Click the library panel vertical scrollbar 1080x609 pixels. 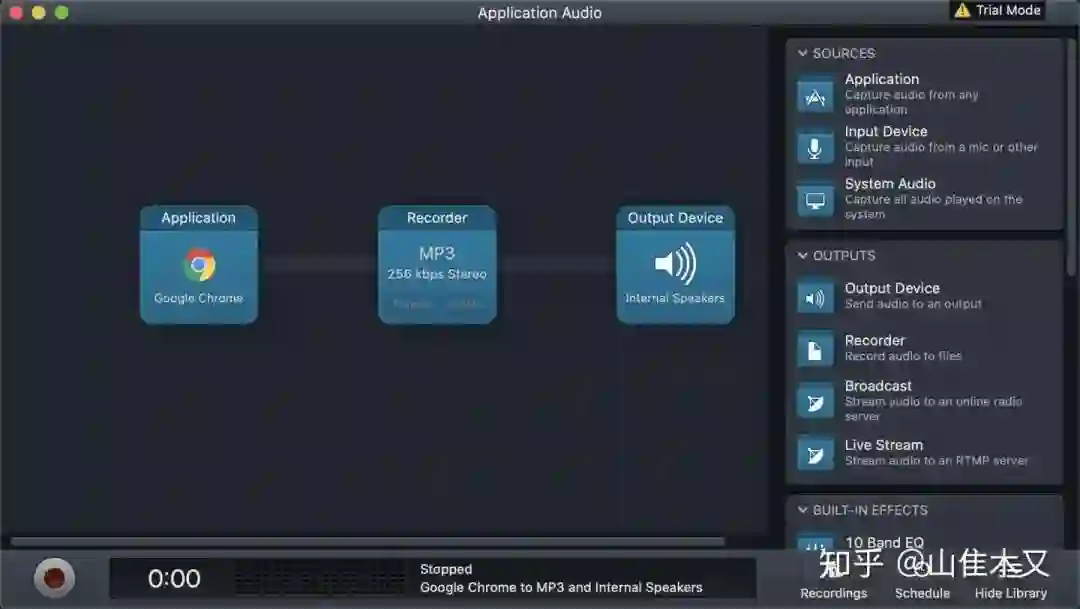pos(1071,158)
